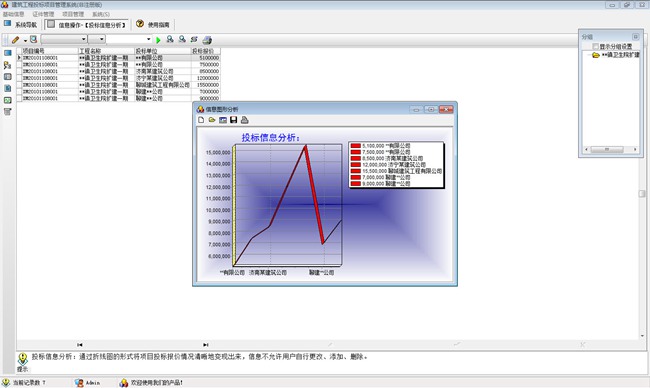
Task: Tick the row checkbox for 济南某建筑公司
Action: click(x=19, y=71)
